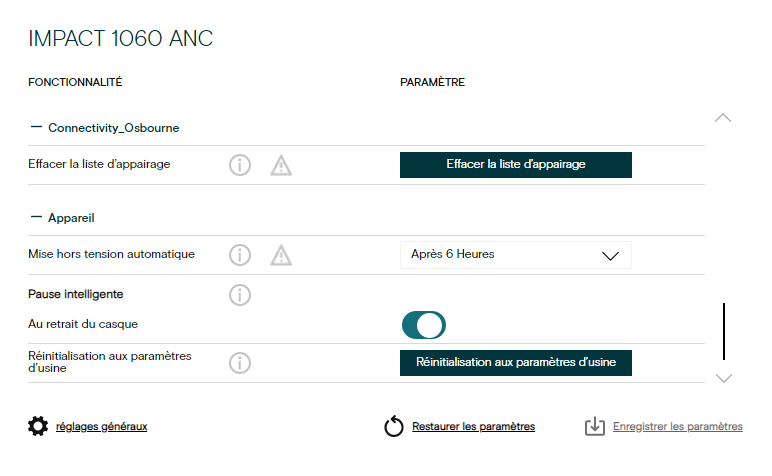Click the scroll down chevron arrow

[x=724, y=378]
